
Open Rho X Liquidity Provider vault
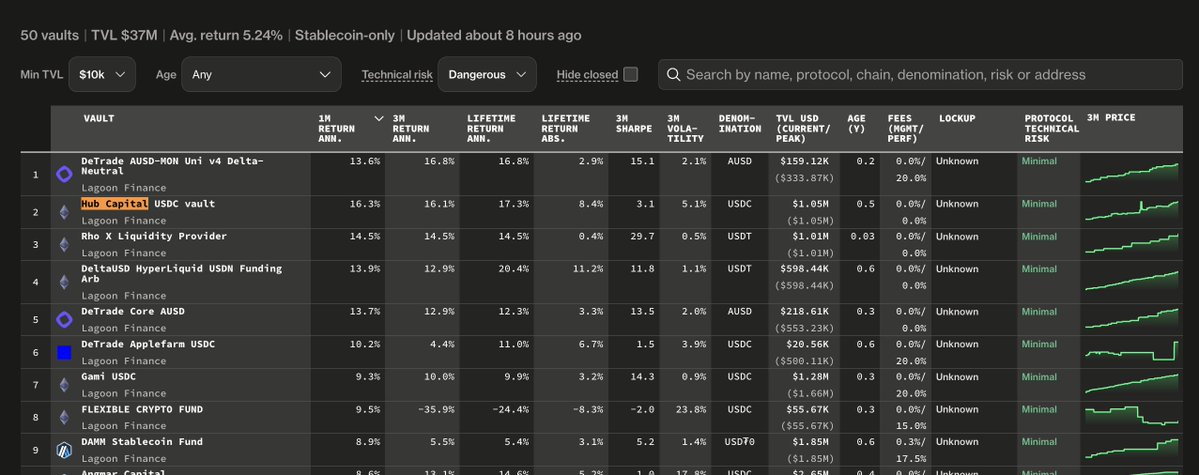154,236
